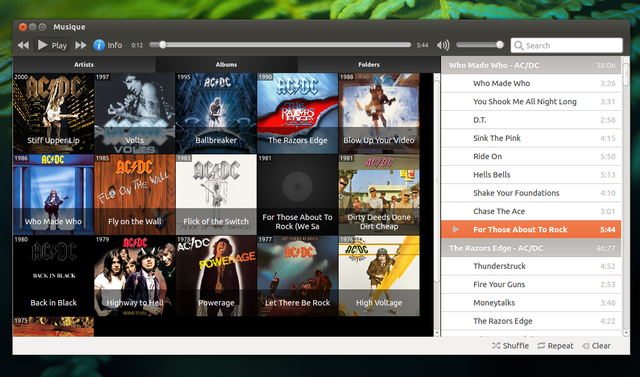
Task: Open The Razors Edge album thumbnail
Action: coord(298,113)
